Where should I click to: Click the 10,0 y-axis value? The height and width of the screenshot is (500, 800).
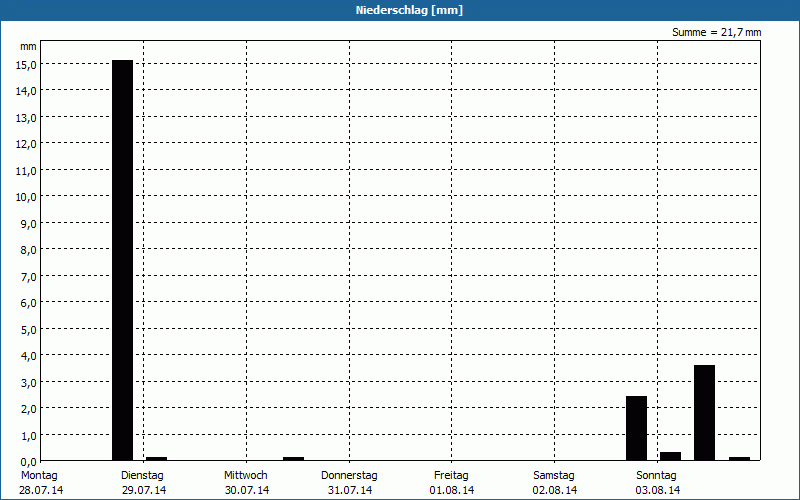[x=26, y=197]
